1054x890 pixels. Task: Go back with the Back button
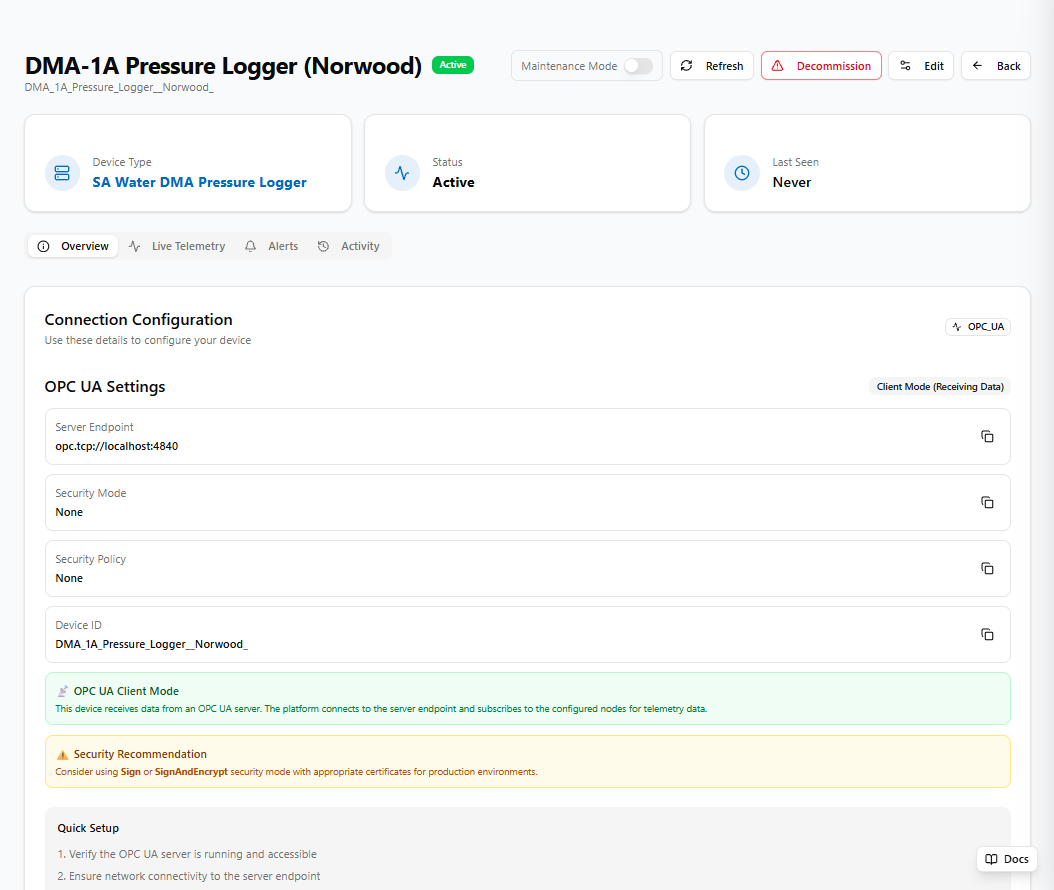pyautogui.click(x=996, y=66)
